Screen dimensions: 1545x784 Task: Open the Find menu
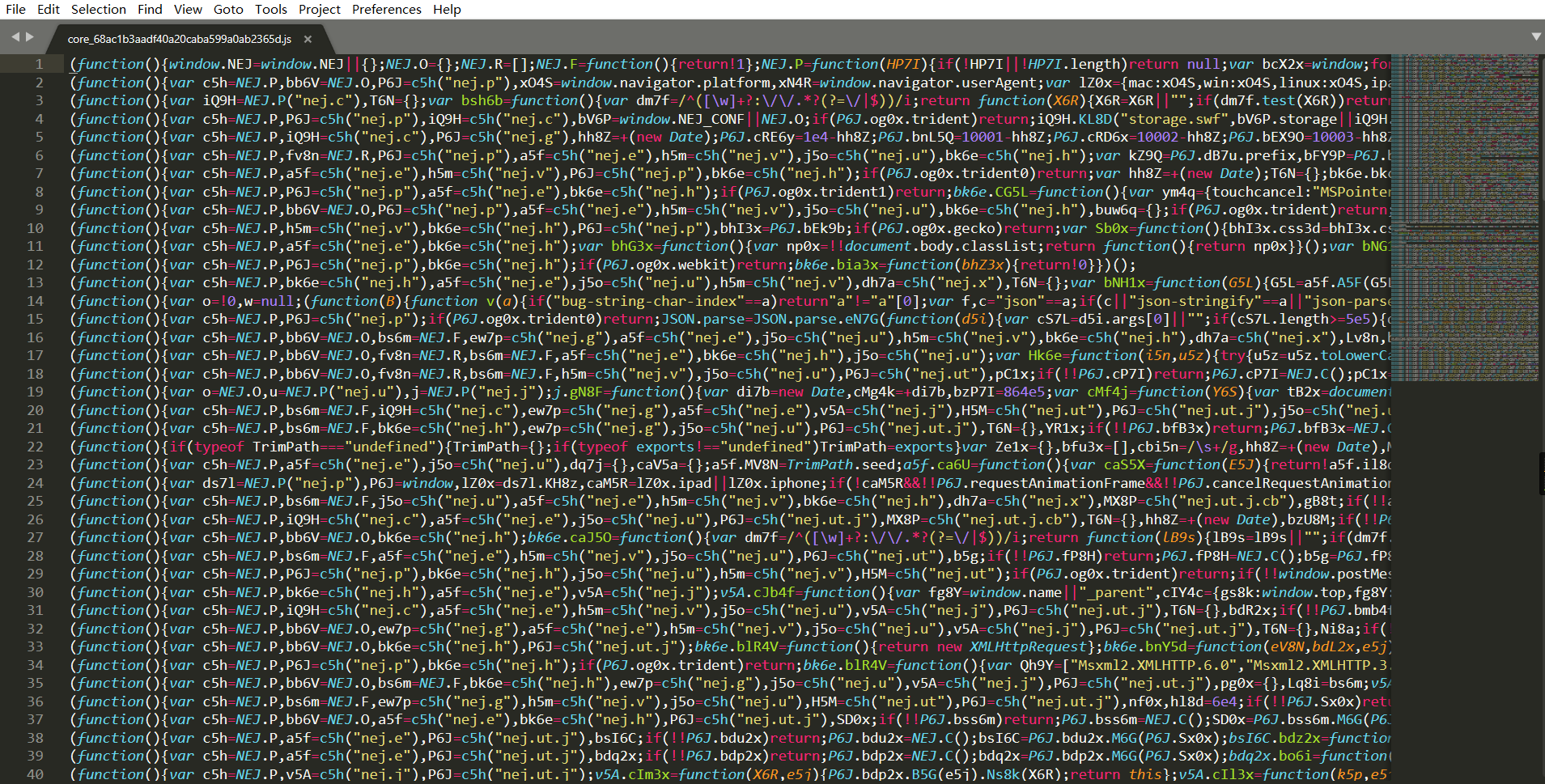(150, 9)
